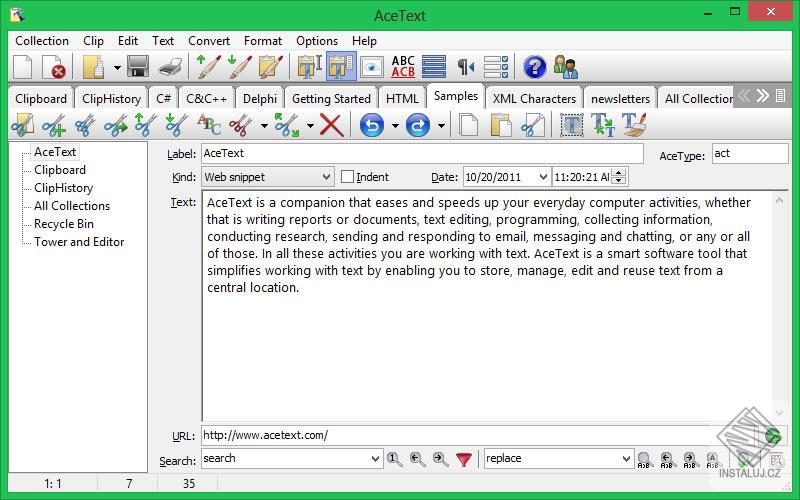800x500 pixels.
Task: Click the paste clipboard icon in clip toolbar
Action: [x=501, y=125]
